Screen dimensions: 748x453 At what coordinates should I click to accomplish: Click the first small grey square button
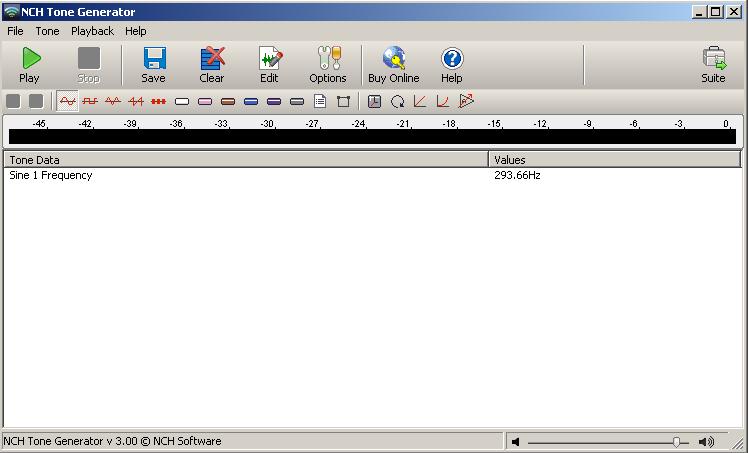tap(13, 101)
